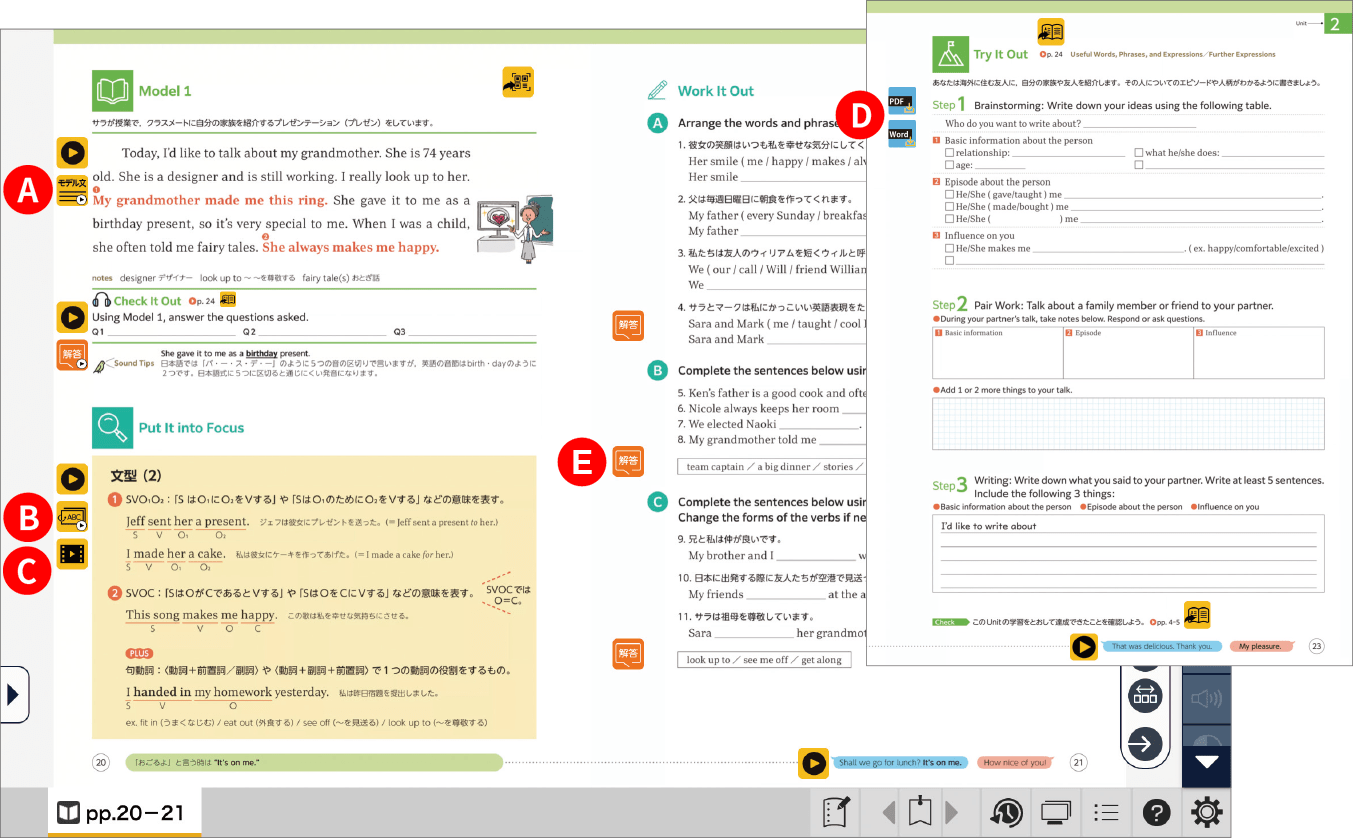Open the history clock icon

1007,812
